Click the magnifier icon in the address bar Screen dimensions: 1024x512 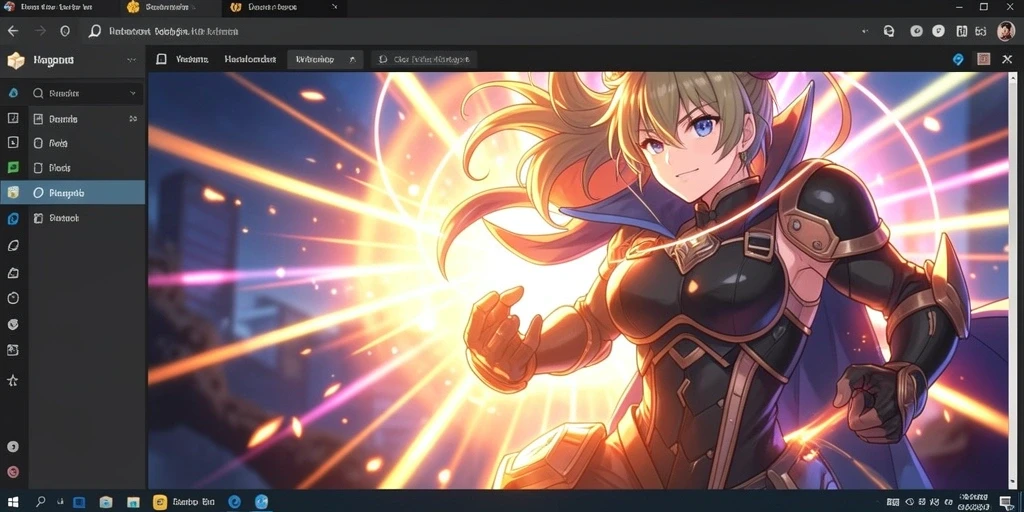95,31
